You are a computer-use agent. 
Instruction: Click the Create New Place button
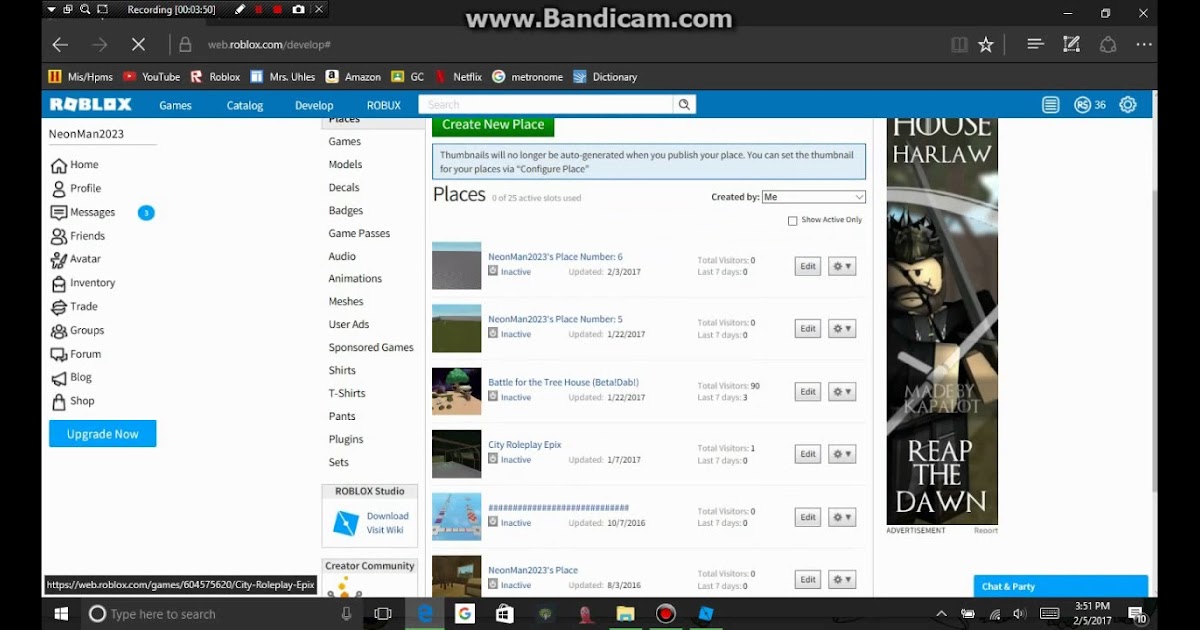(x=493, y=125)
